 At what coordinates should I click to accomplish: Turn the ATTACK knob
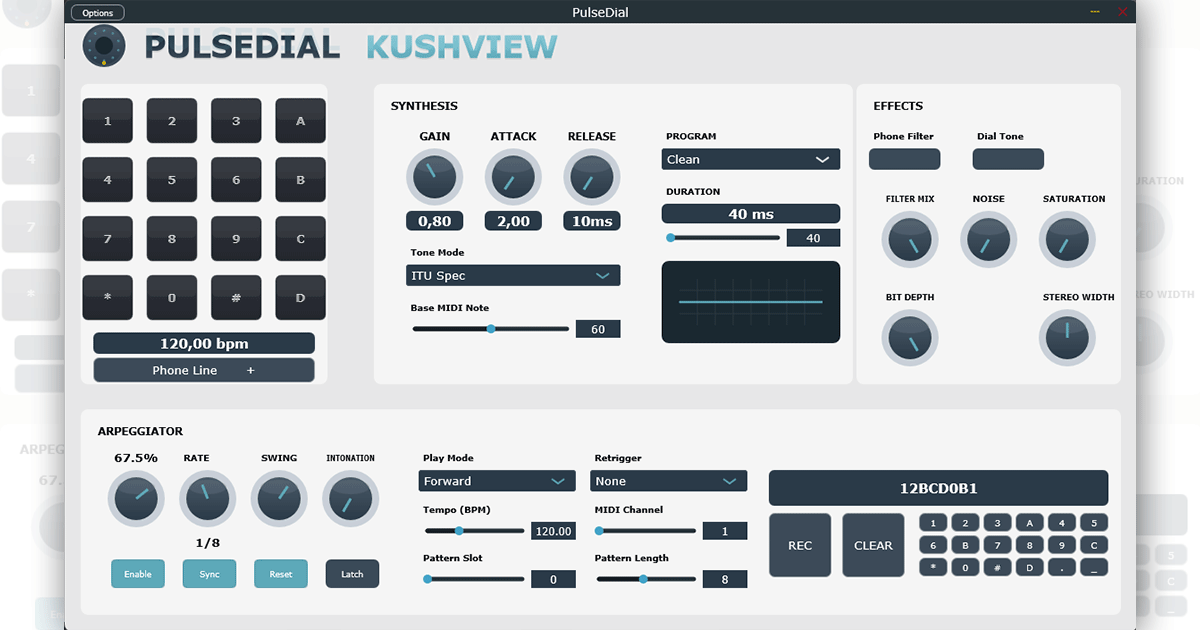click(x=512, y=176)
